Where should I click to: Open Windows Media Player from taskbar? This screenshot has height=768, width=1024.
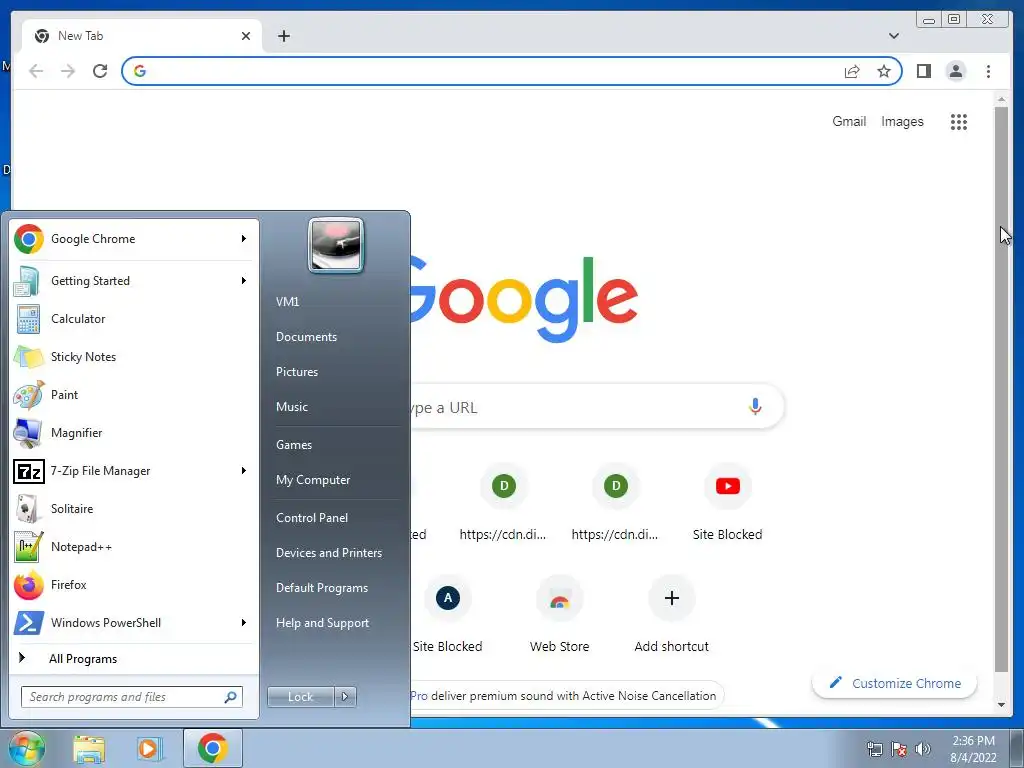(x=149, y=748)
